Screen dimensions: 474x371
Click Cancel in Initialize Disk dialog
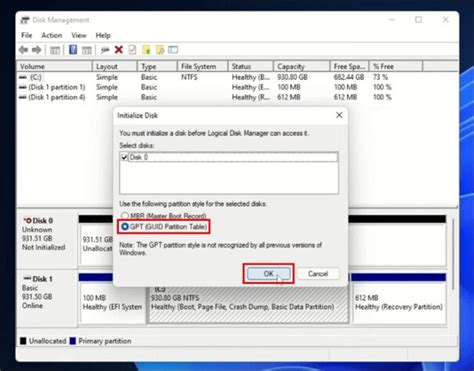318,274
